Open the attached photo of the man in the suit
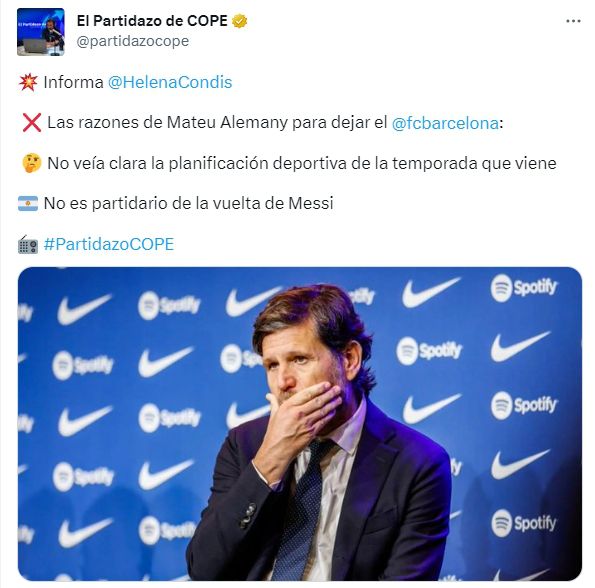 (x=300, y=424)
